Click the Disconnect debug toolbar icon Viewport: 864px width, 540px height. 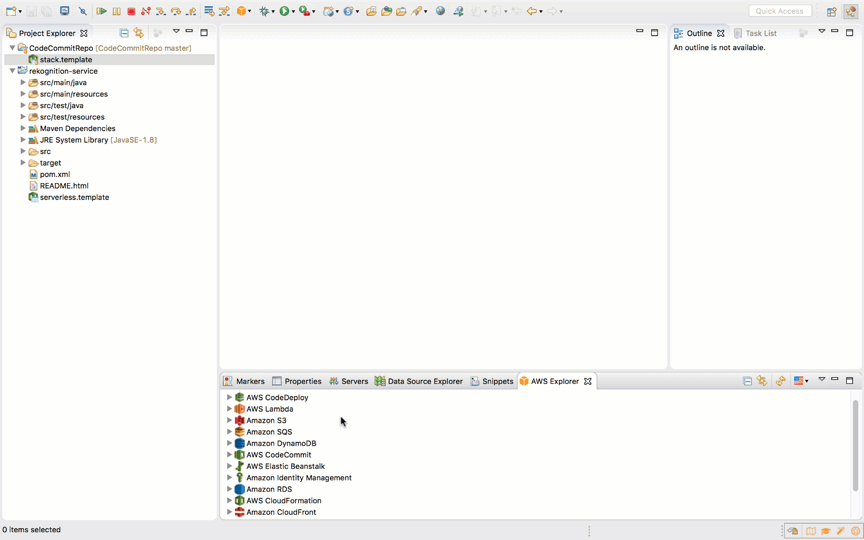pyautogui.click(x=145, y=11)
